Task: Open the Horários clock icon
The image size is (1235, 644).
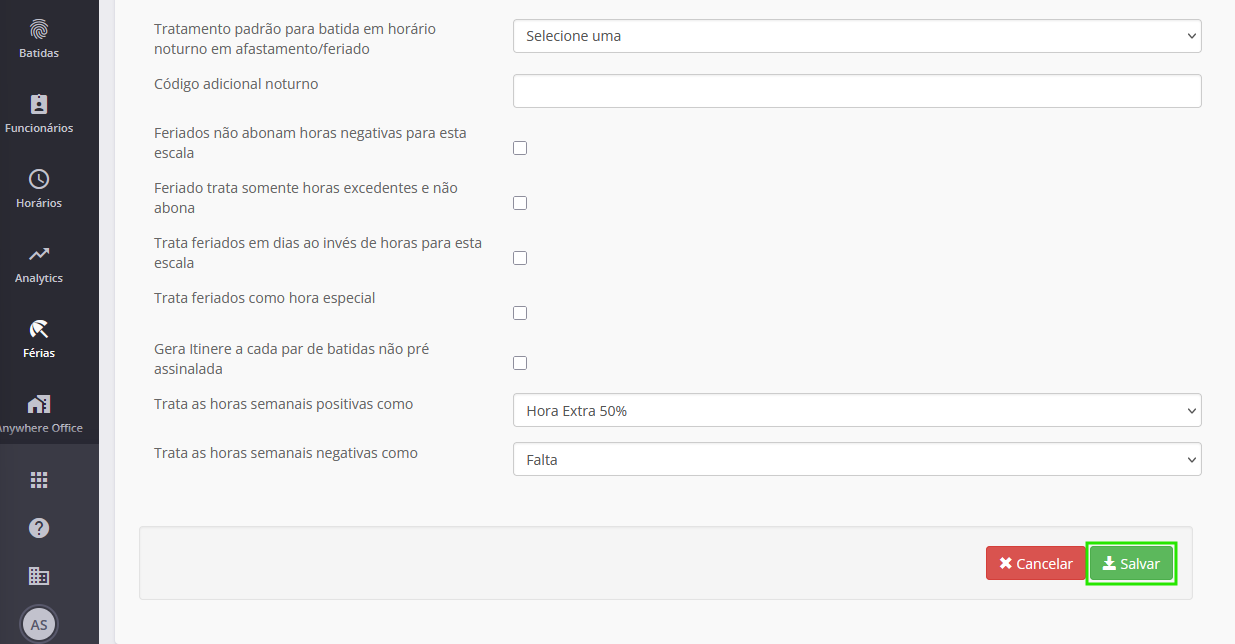Action: click(39, 179)
